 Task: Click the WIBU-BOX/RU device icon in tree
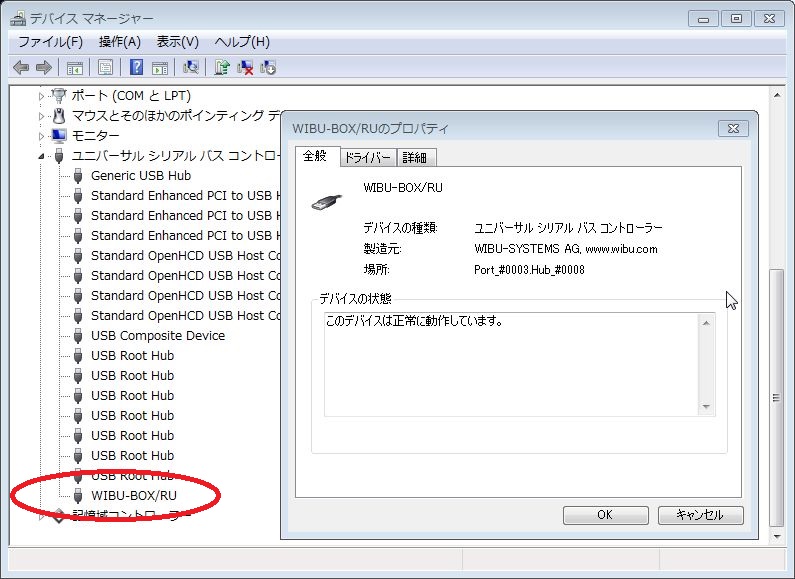click(x=78, y=495)
